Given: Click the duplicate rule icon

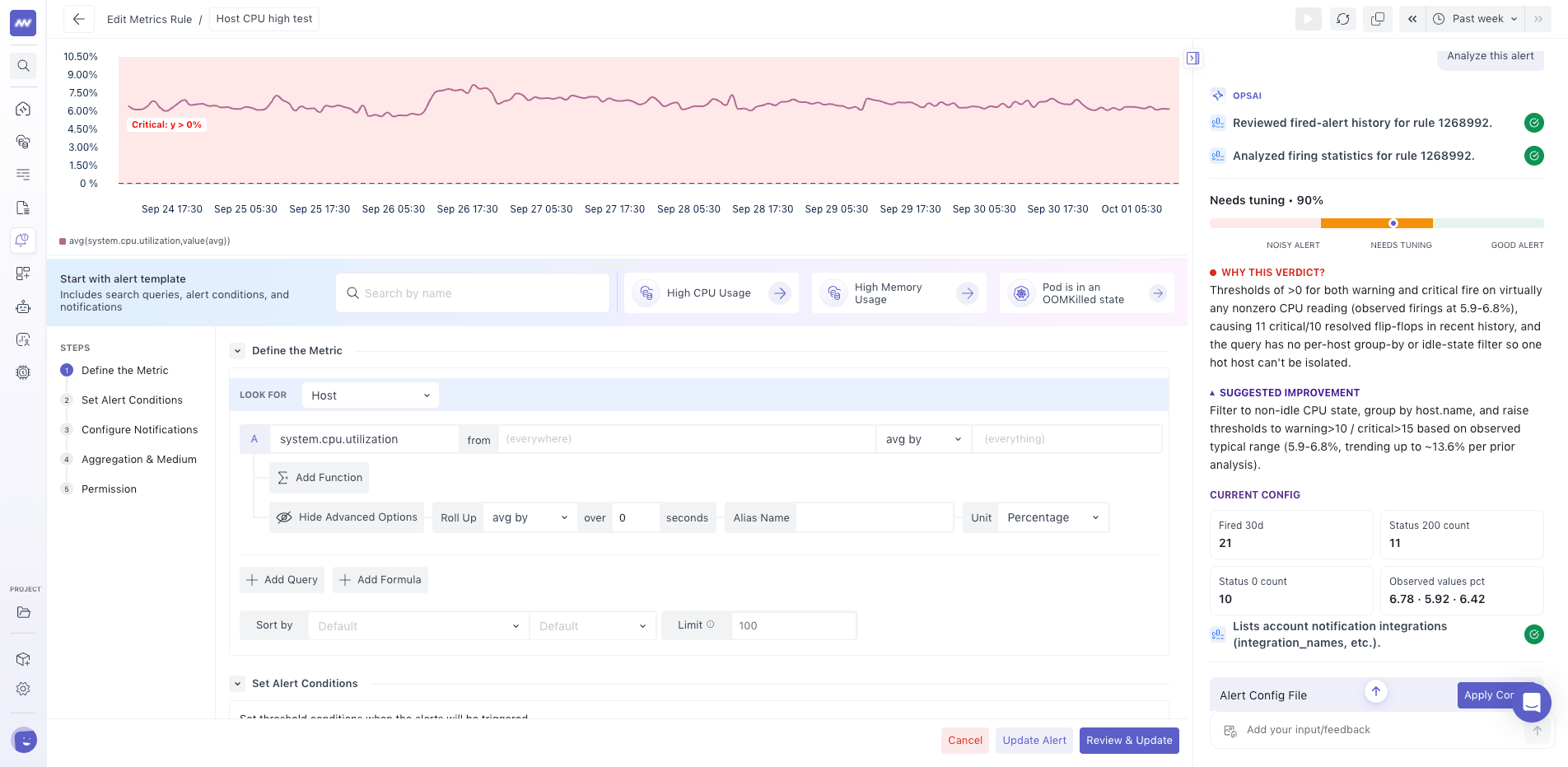Looking at the screenshot, I should 1378,19.
